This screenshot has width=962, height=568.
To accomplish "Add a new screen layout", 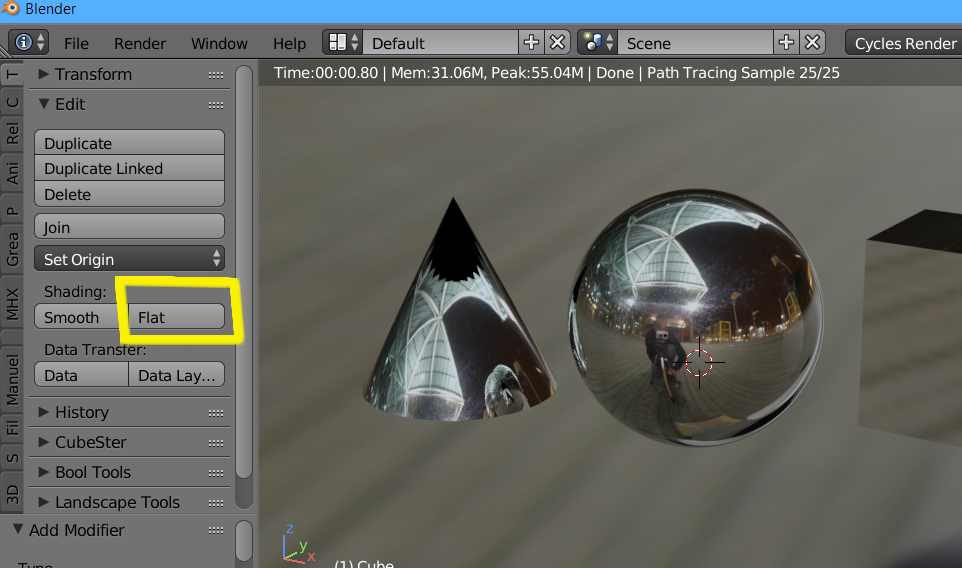I will point(531,42).
